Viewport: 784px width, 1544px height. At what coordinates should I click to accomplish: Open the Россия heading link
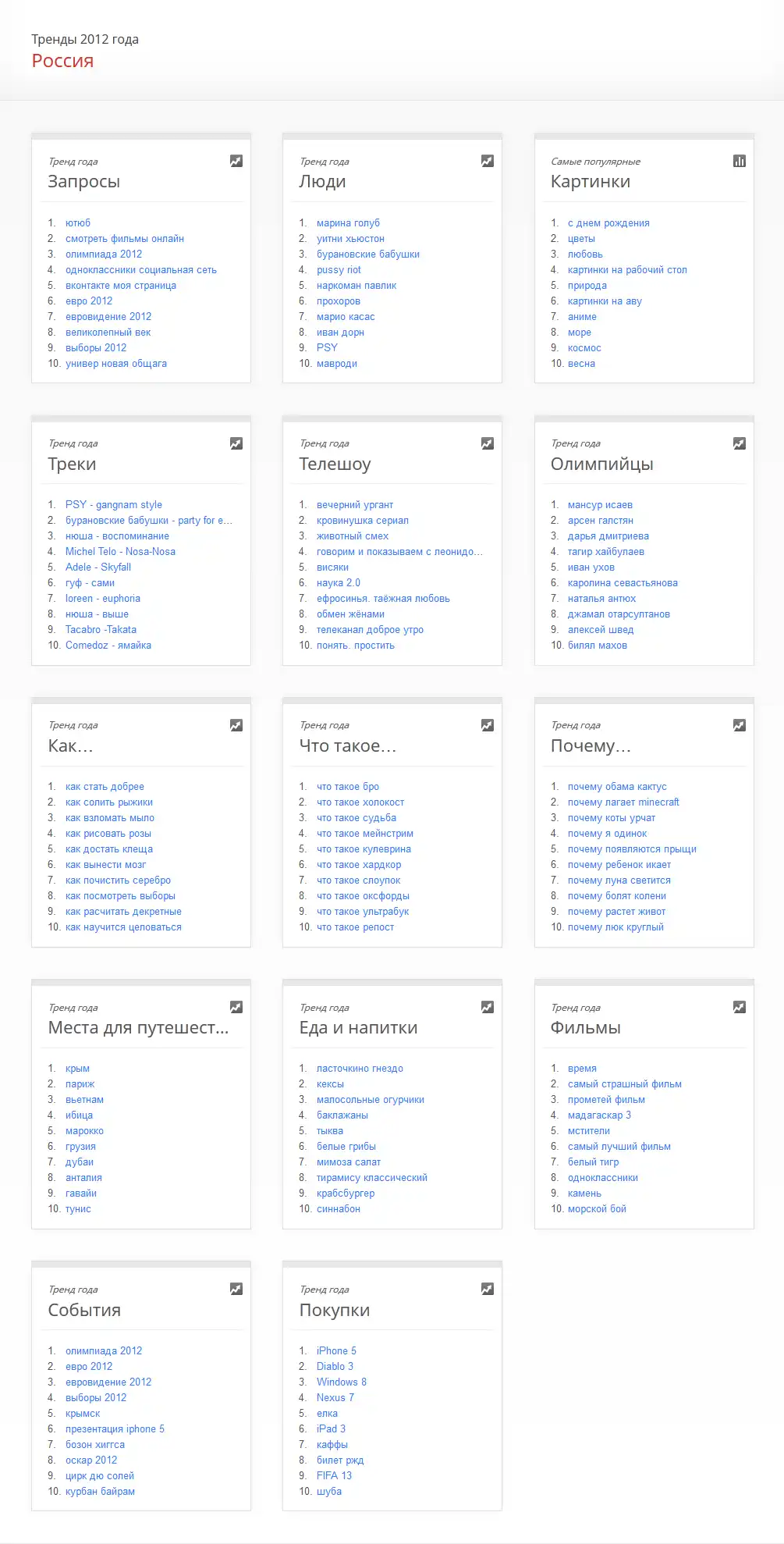[62, 61]
